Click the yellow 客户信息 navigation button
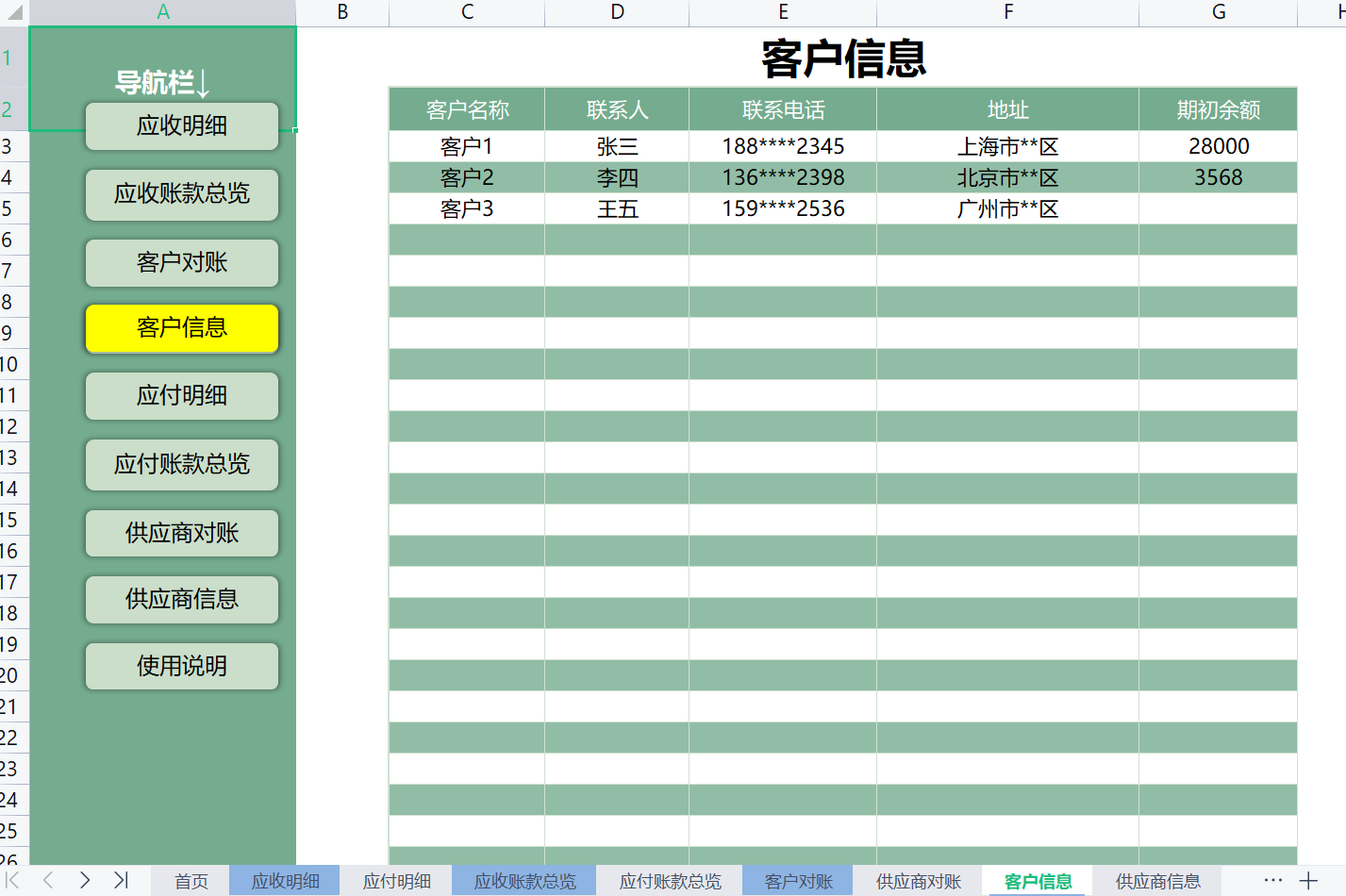Image resolution: width=1346 pixels, height=896 pixels. [182, 328]
